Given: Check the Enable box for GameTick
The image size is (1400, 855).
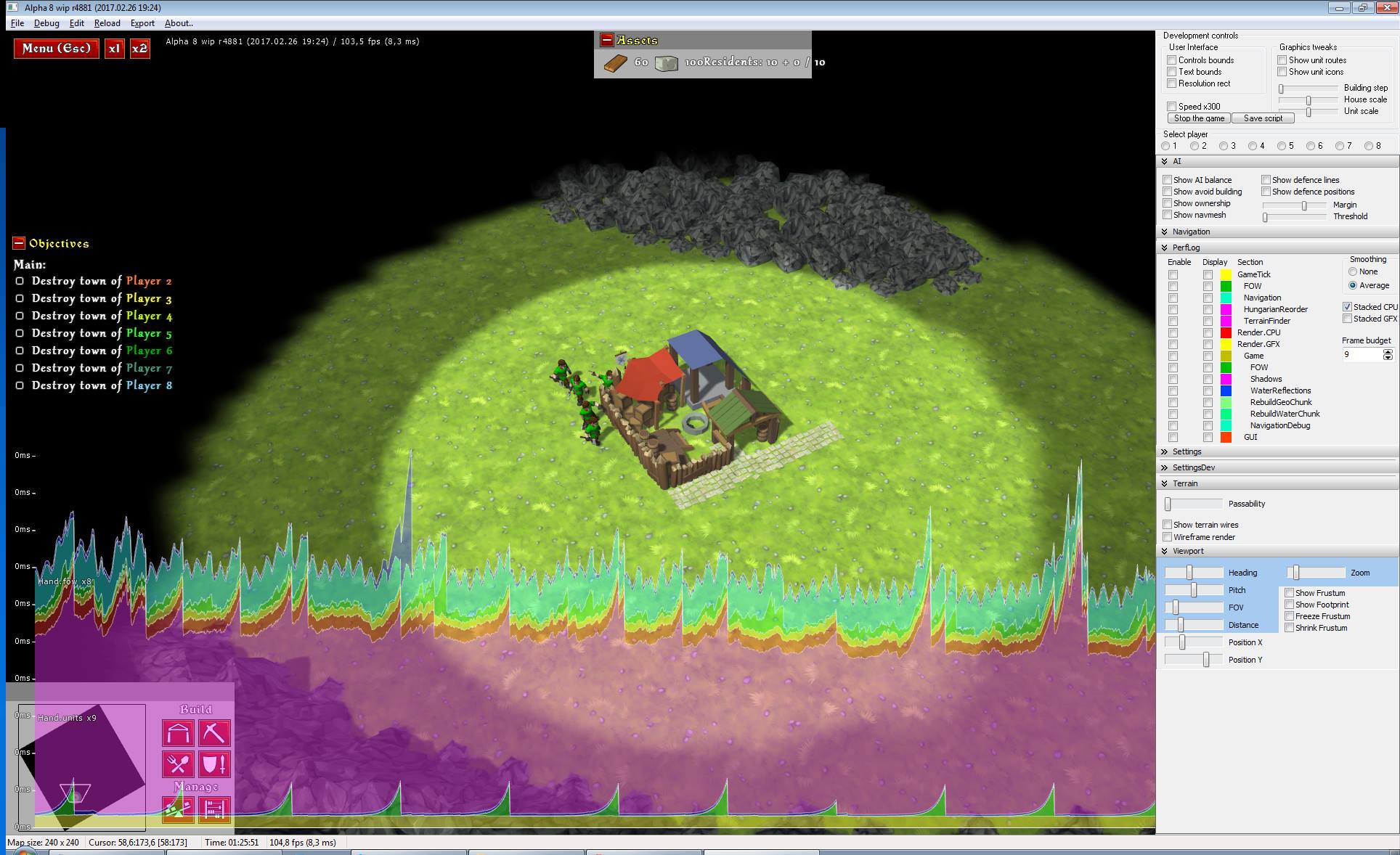Looking at the screenshot, I should click(x=1173, y=274).
